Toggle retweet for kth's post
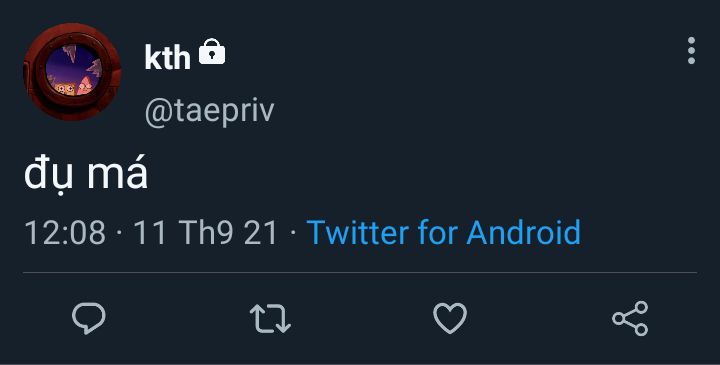Screen dimensions: 720x365 click(270, 319)
